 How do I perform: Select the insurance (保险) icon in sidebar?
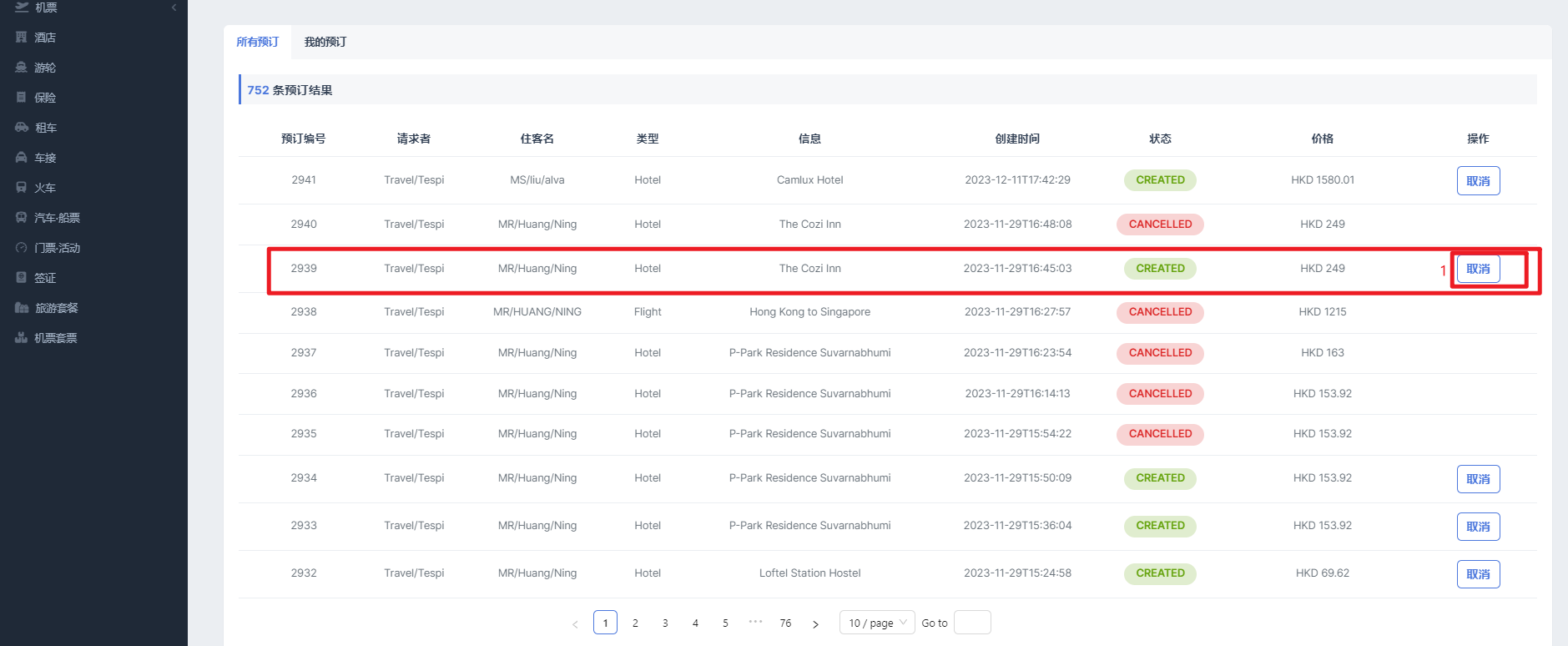[22, 98]
